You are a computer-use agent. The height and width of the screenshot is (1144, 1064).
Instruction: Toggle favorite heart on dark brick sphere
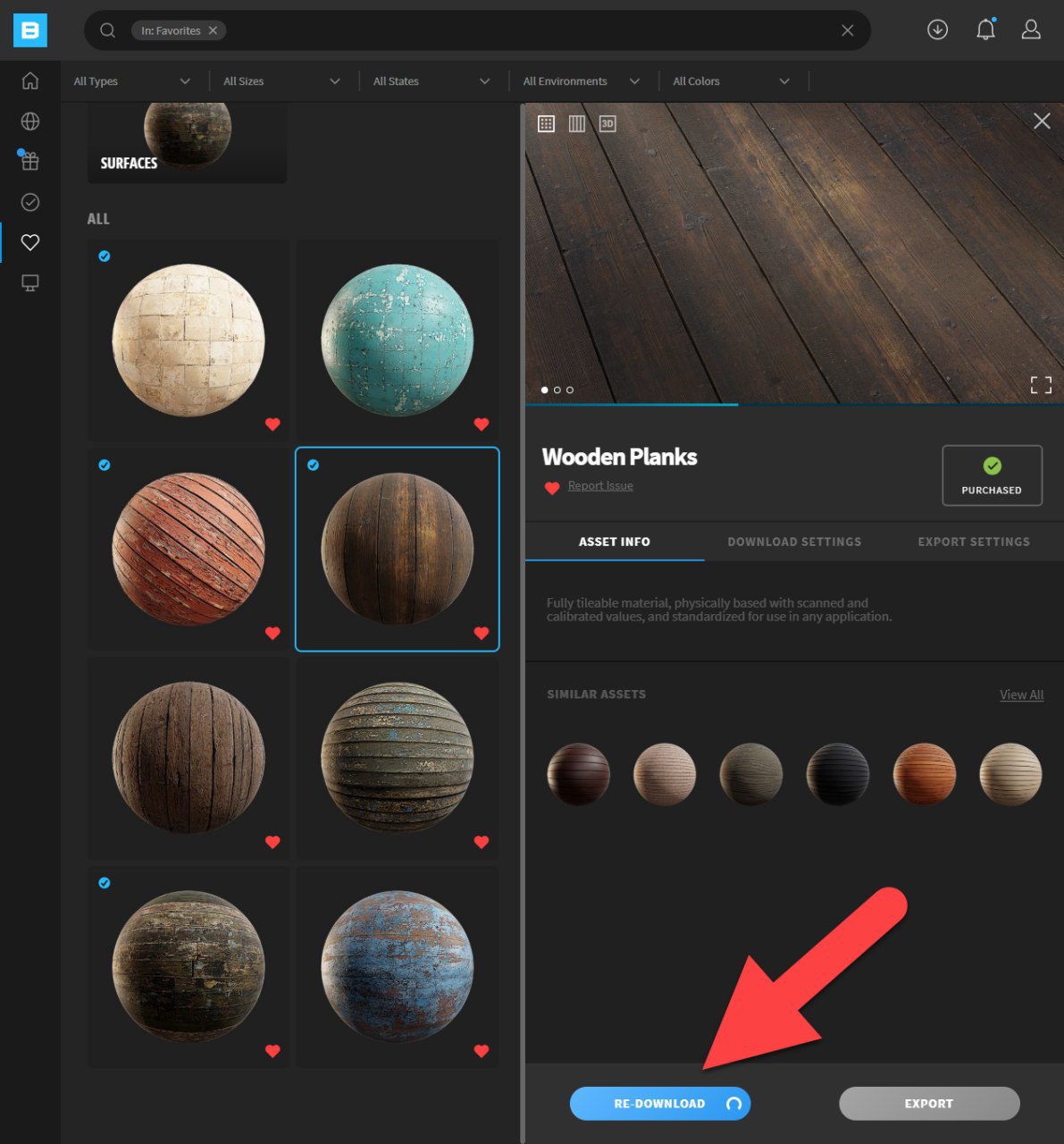(x=272, y=1051)
